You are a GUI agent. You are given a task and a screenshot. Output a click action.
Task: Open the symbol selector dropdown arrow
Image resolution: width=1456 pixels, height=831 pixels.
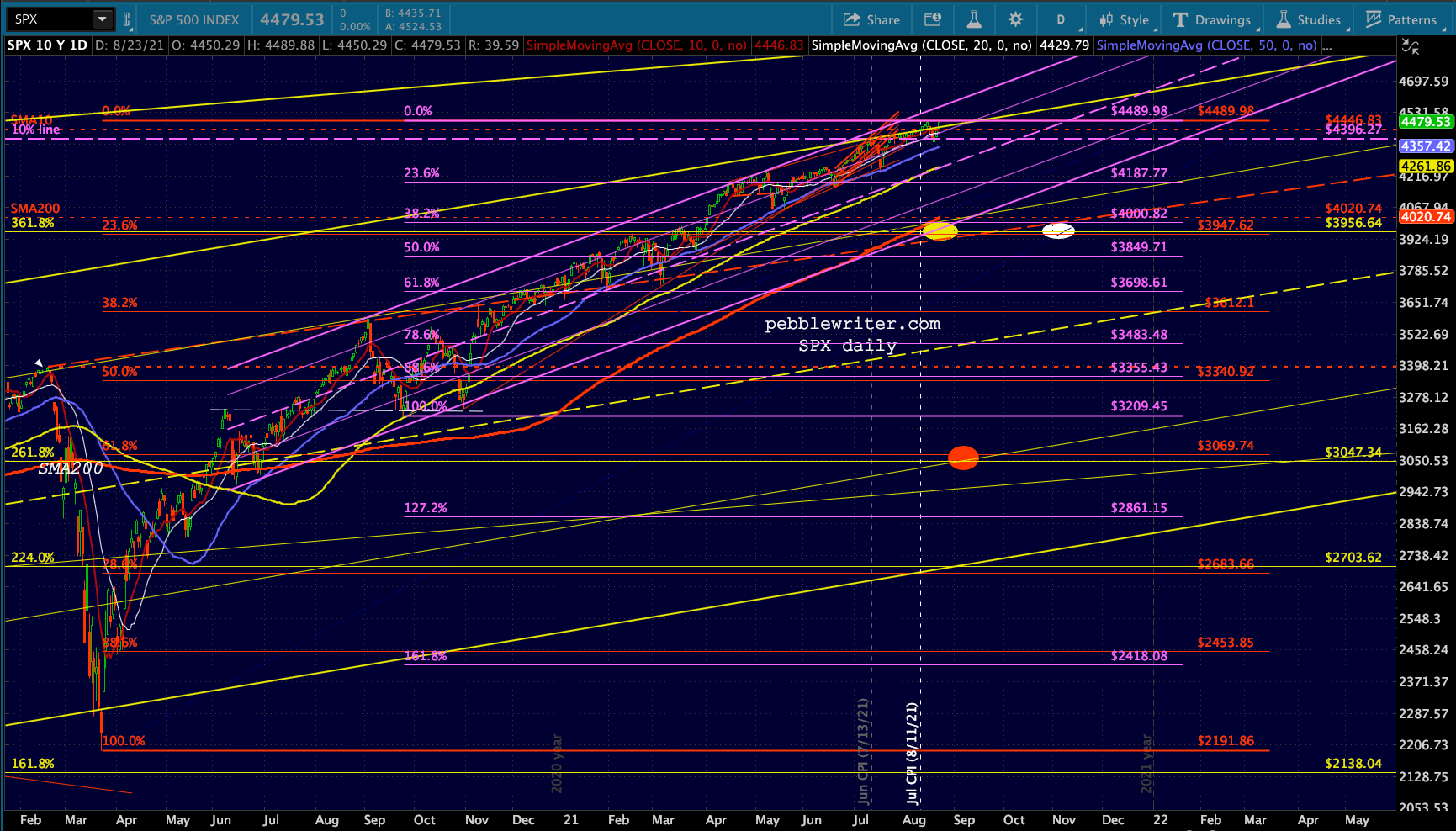(102, 19)
